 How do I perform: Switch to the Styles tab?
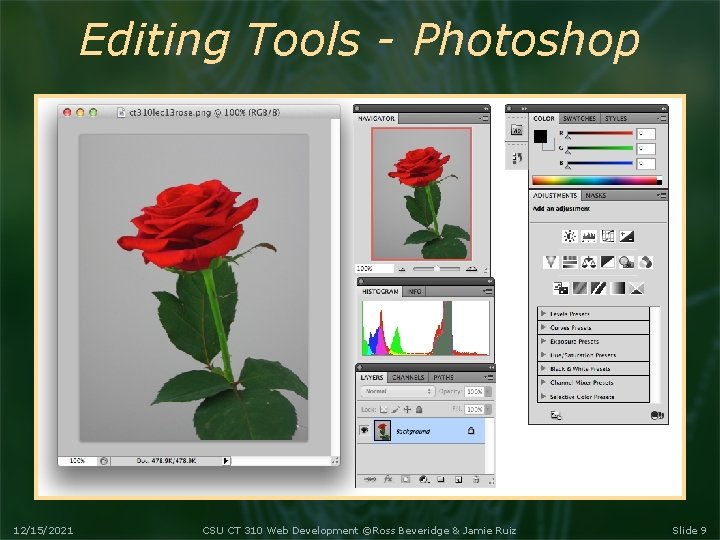click(x=615, y=118)
